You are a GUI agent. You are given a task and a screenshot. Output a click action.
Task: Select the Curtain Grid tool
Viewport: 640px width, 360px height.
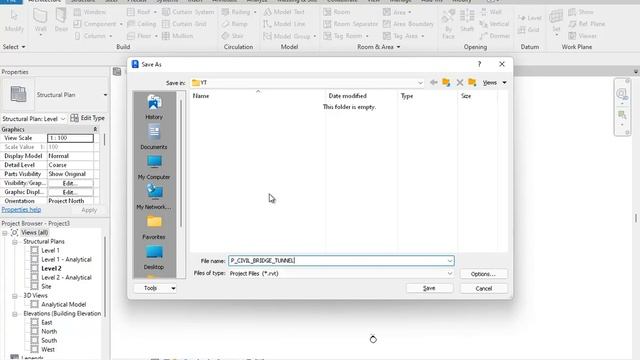click(184, 24)
